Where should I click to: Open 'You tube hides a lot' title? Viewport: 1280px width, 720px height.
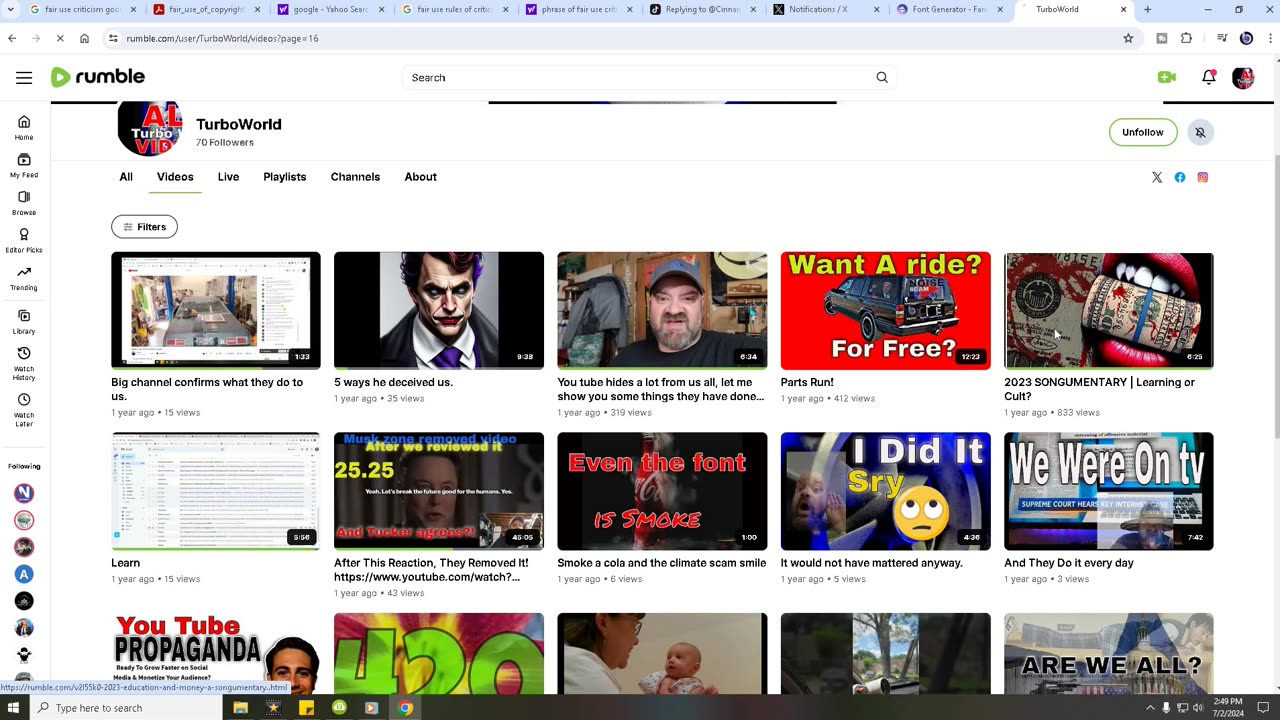[x=661, y=389]
